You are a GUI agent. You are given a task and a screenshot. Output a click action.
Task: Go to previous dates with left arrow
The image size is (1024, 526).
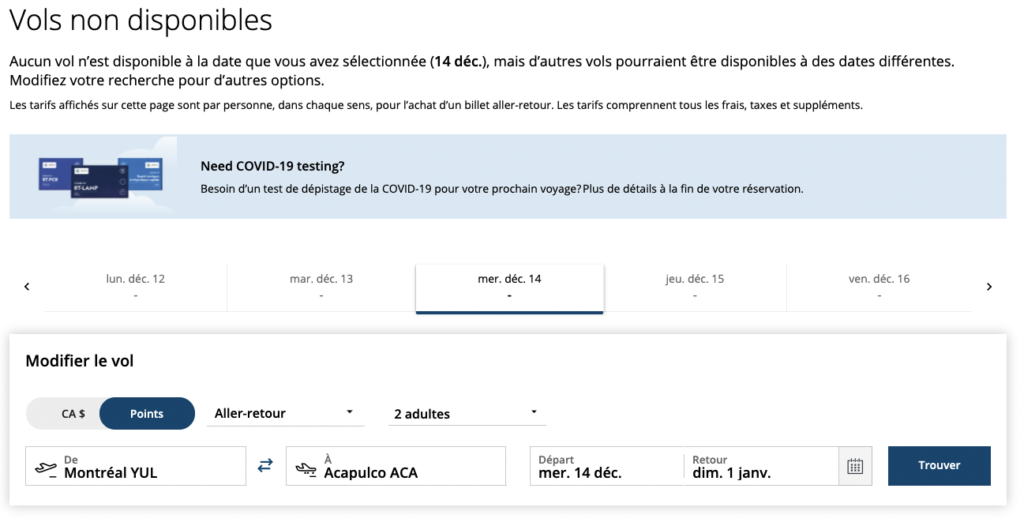(27, 287)
